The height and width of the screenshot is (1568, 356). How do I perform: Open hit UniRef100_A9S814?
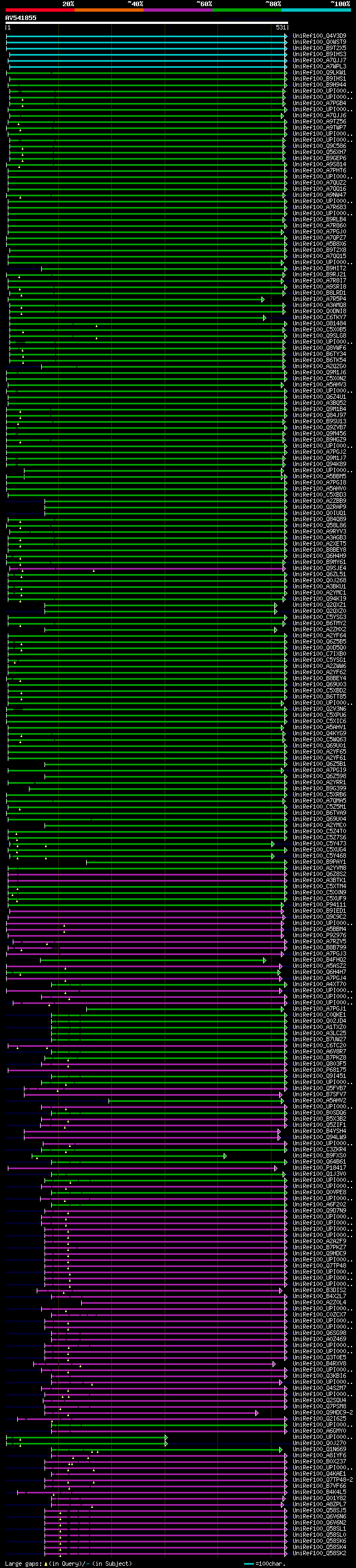pos(319,164)
